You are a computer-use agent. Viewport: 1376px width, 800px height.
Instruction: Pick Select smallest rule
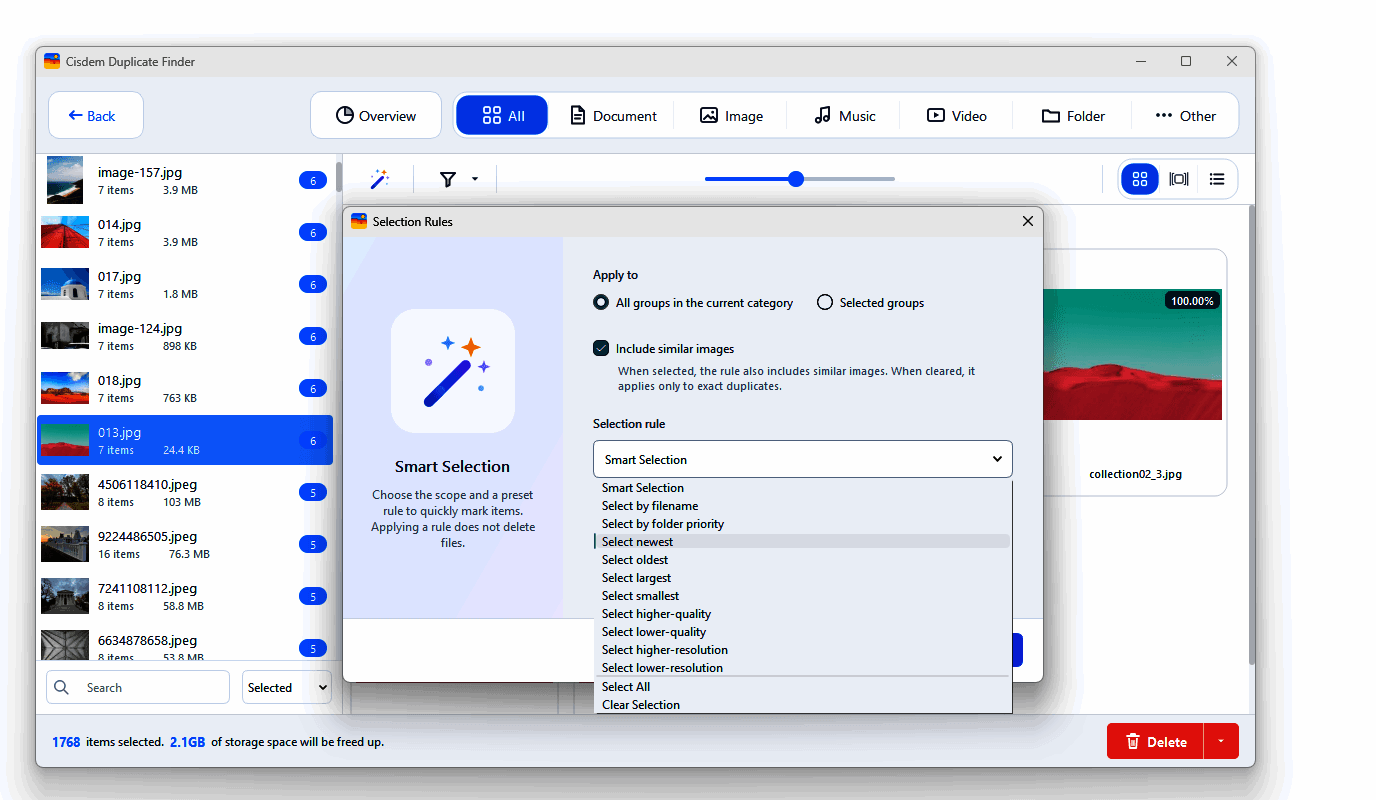click(x=802, y=596)
